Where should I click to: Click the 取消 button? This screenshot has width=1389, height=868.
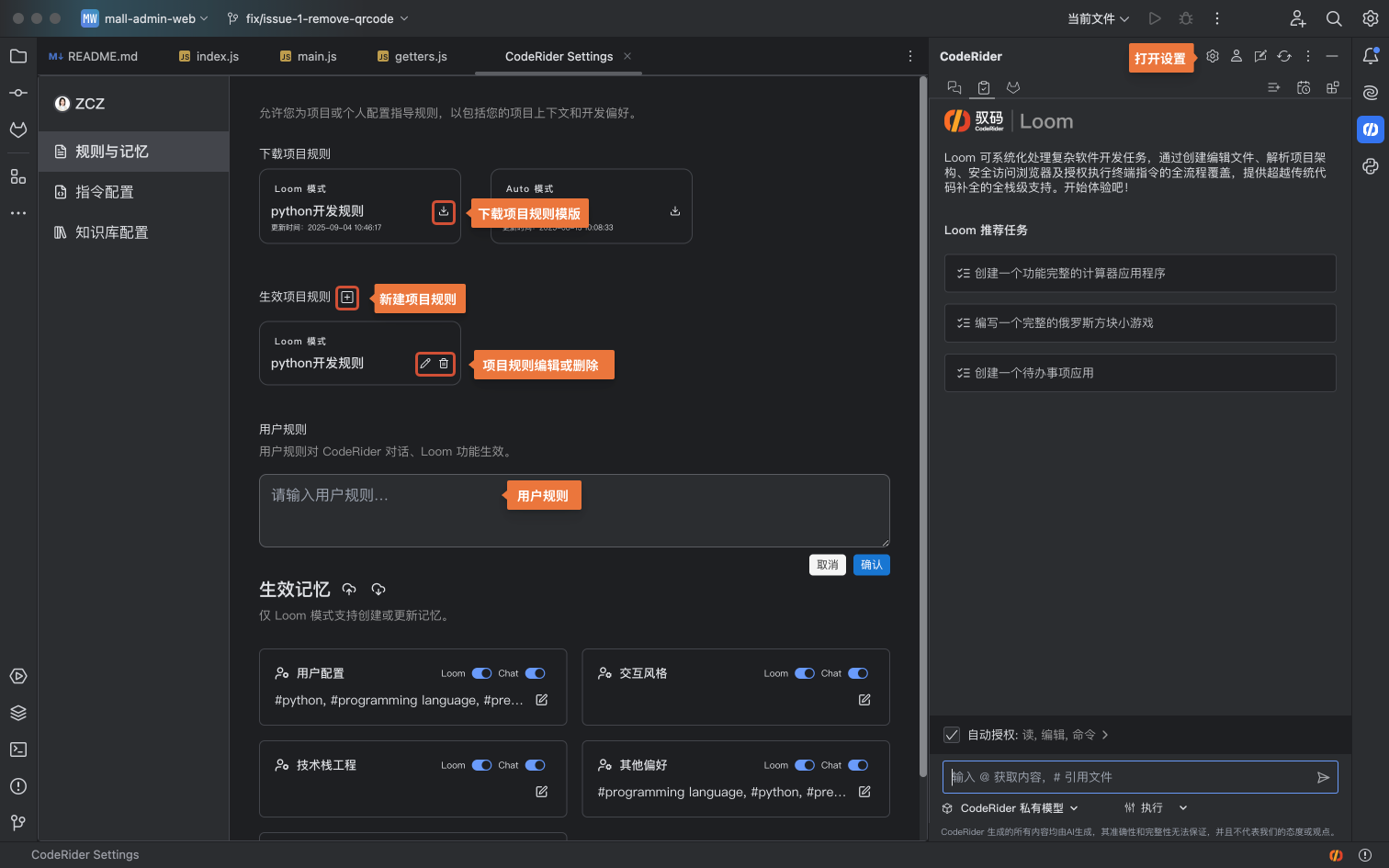[828, 565]
